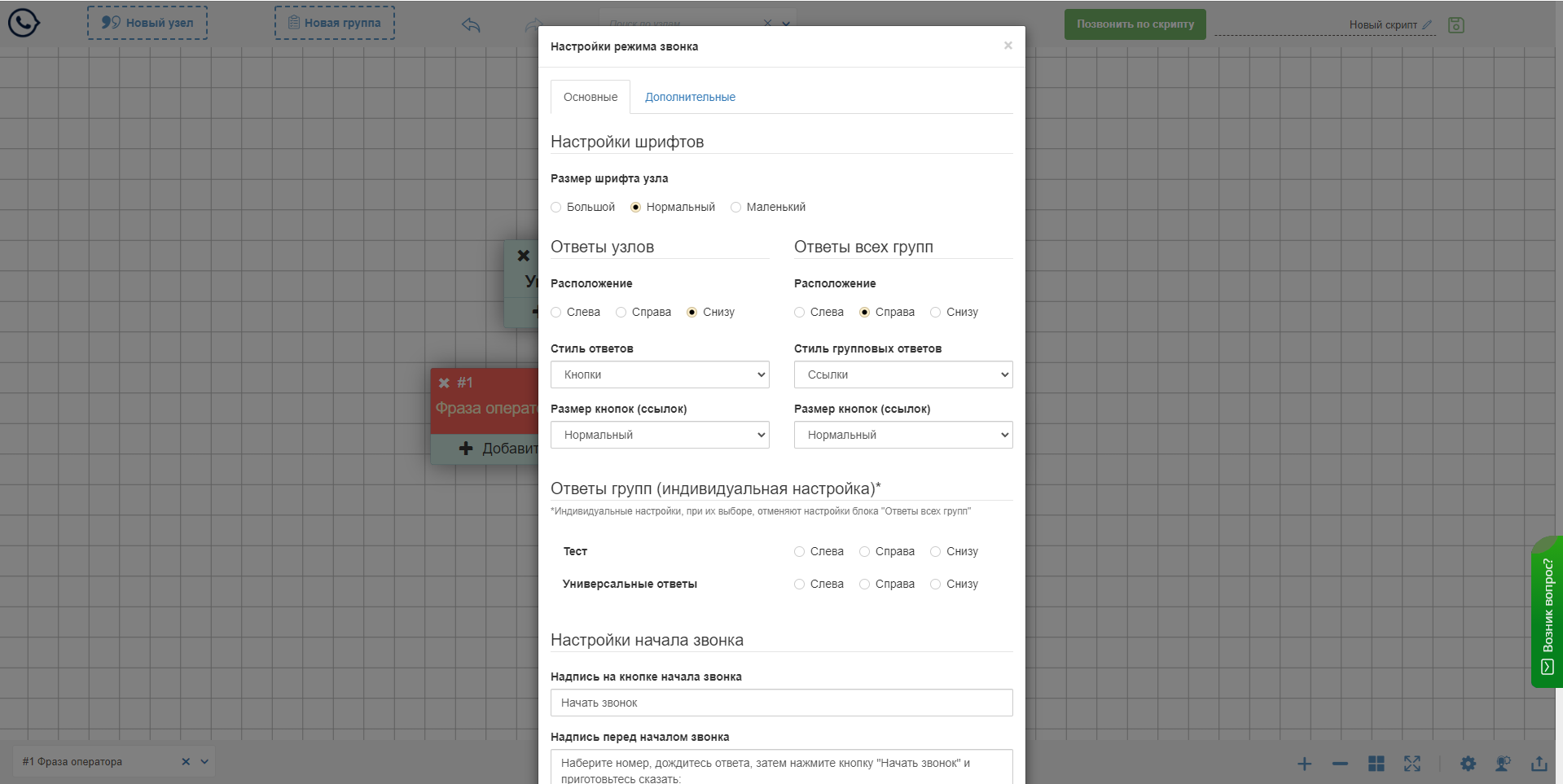Choose Слева for Универсальные ответы group

coord(800,585)
